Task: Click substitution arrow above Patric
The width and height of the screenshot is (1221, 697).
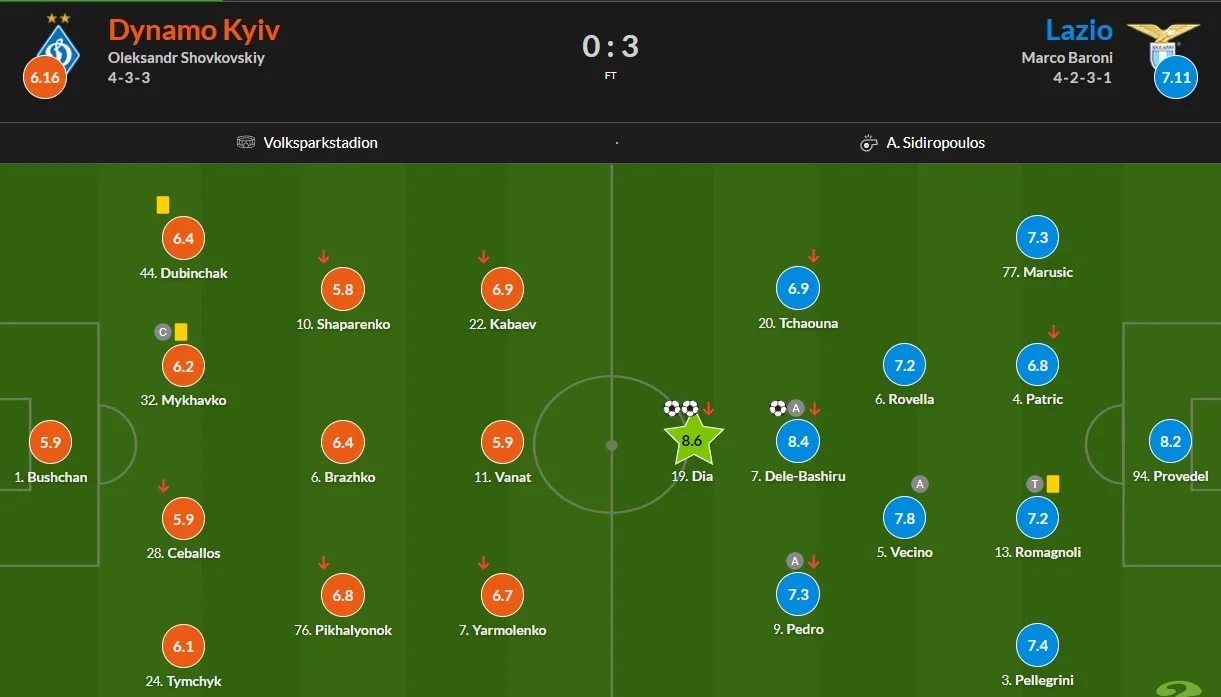Action: tap(1053, 332)
